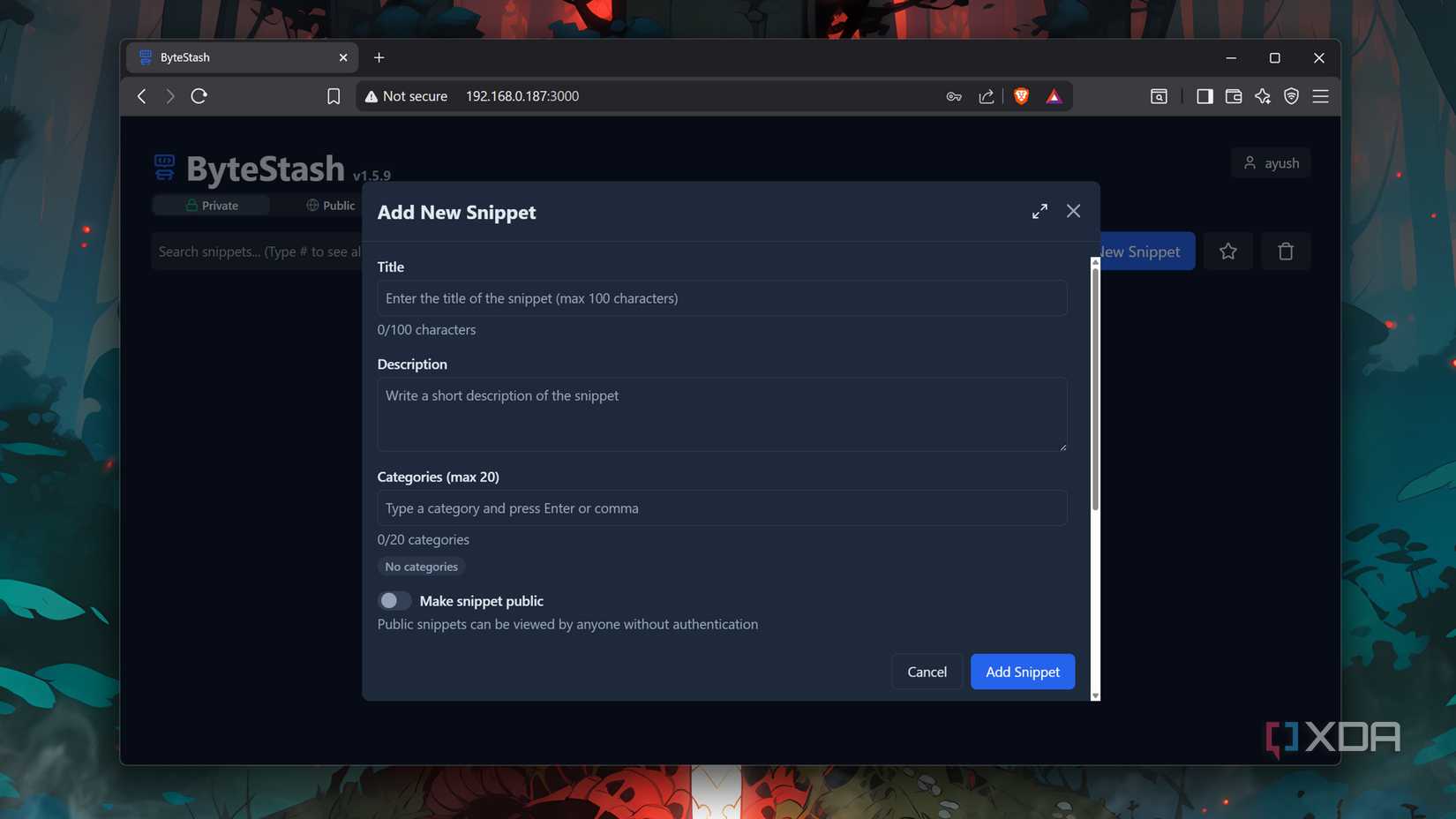1456x819 pixels.
Task: Click the 0/100 characters counter text
Action: [426, 329]
